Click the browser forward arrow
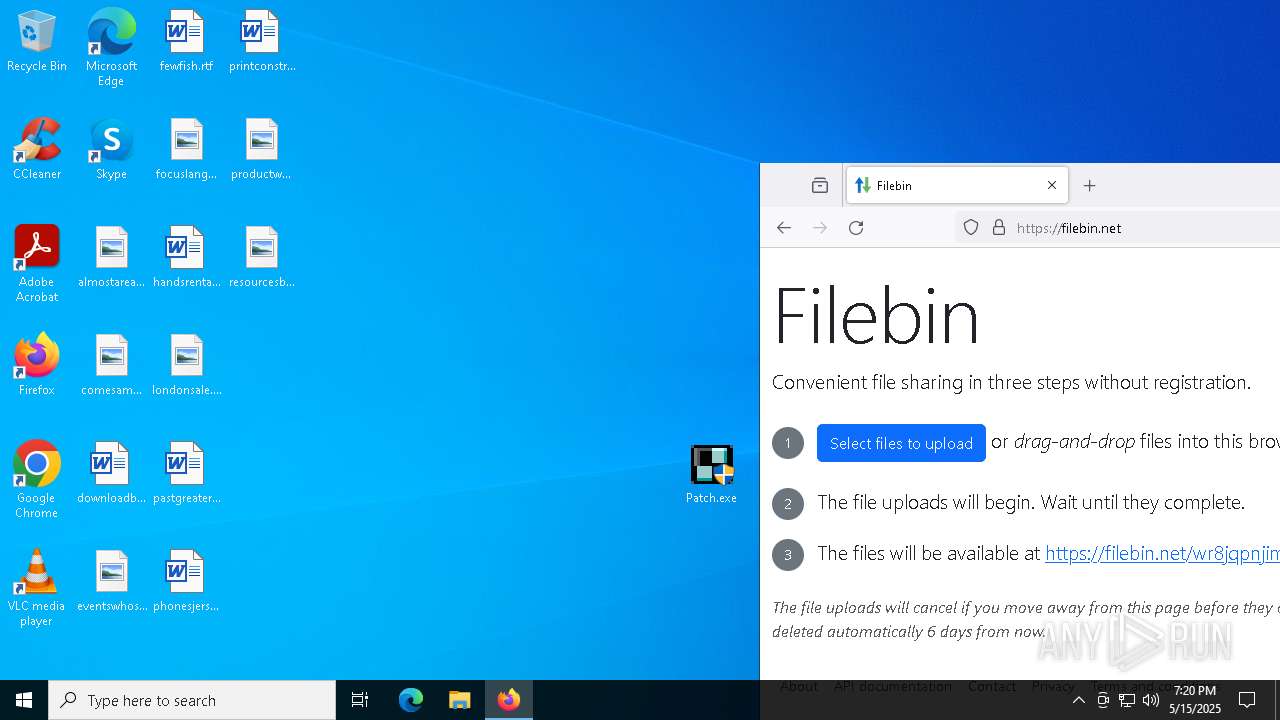The width and height of the screenshot is (1280, 720). coord(820,228)
